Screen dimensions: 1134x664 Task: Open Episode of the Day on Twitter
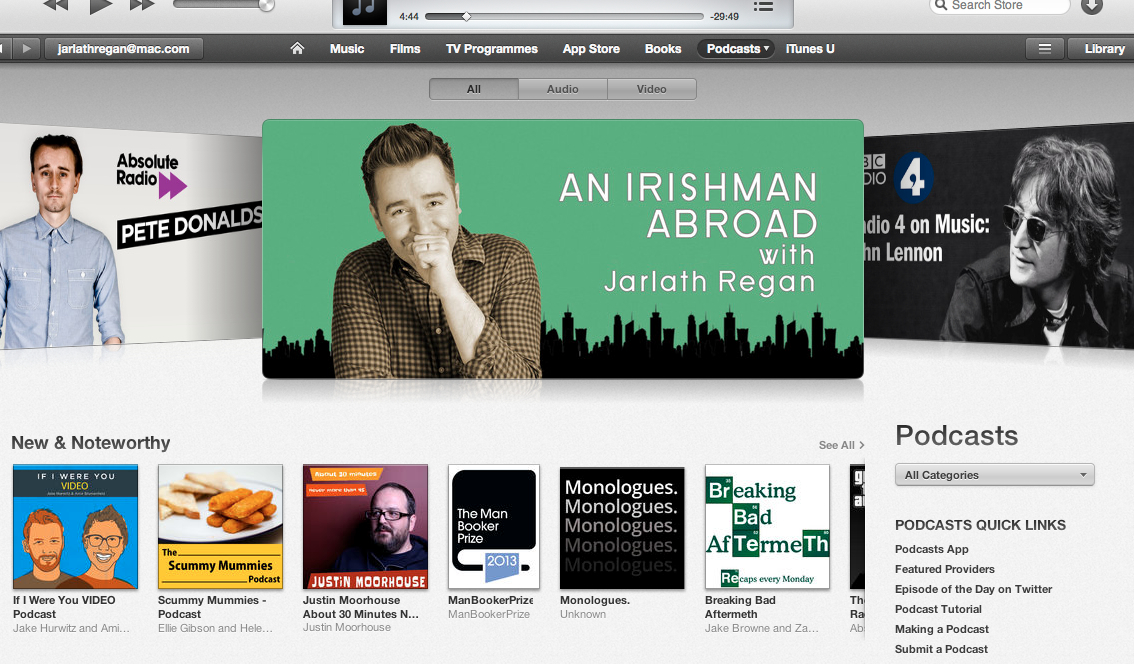coord(973,589)
